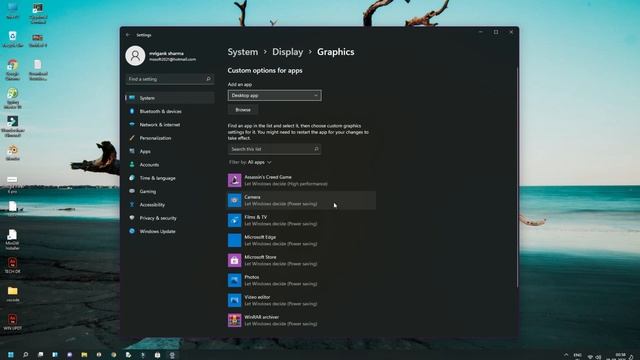Open Google Chrome desktop shortcut
The width and height of the screenshot is (640, 360).
[x=13, y=69]
